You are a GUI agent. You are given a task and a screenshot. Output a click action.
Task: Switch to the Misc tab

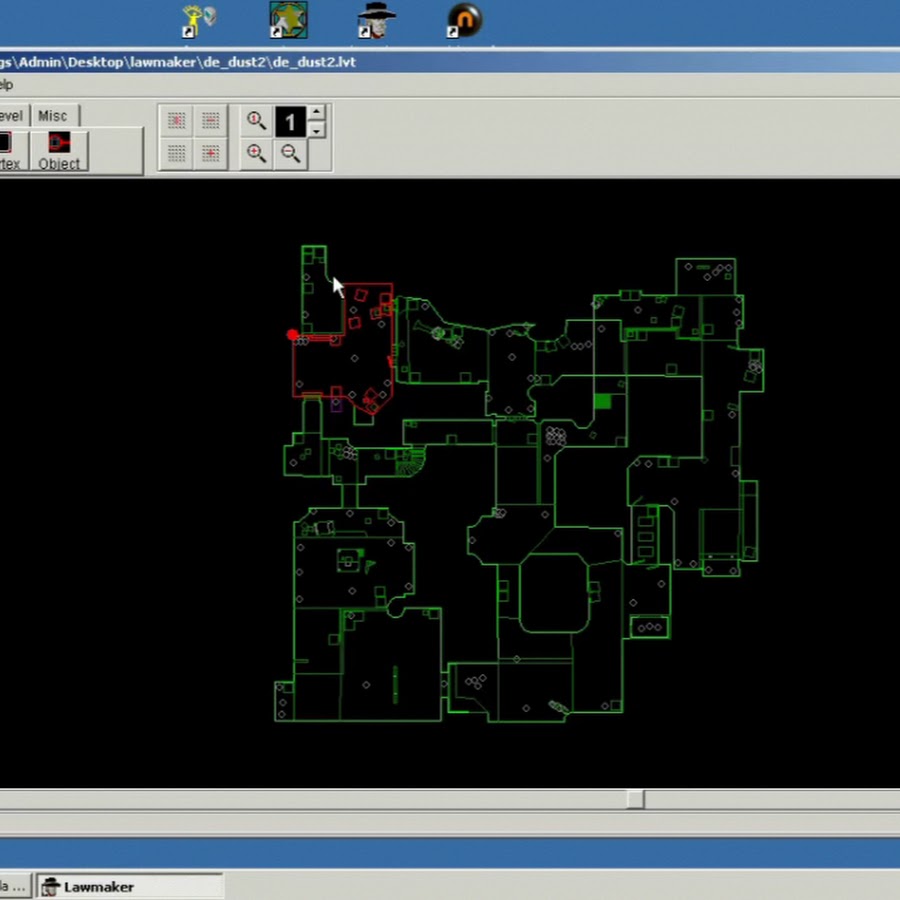coord(54,116)
